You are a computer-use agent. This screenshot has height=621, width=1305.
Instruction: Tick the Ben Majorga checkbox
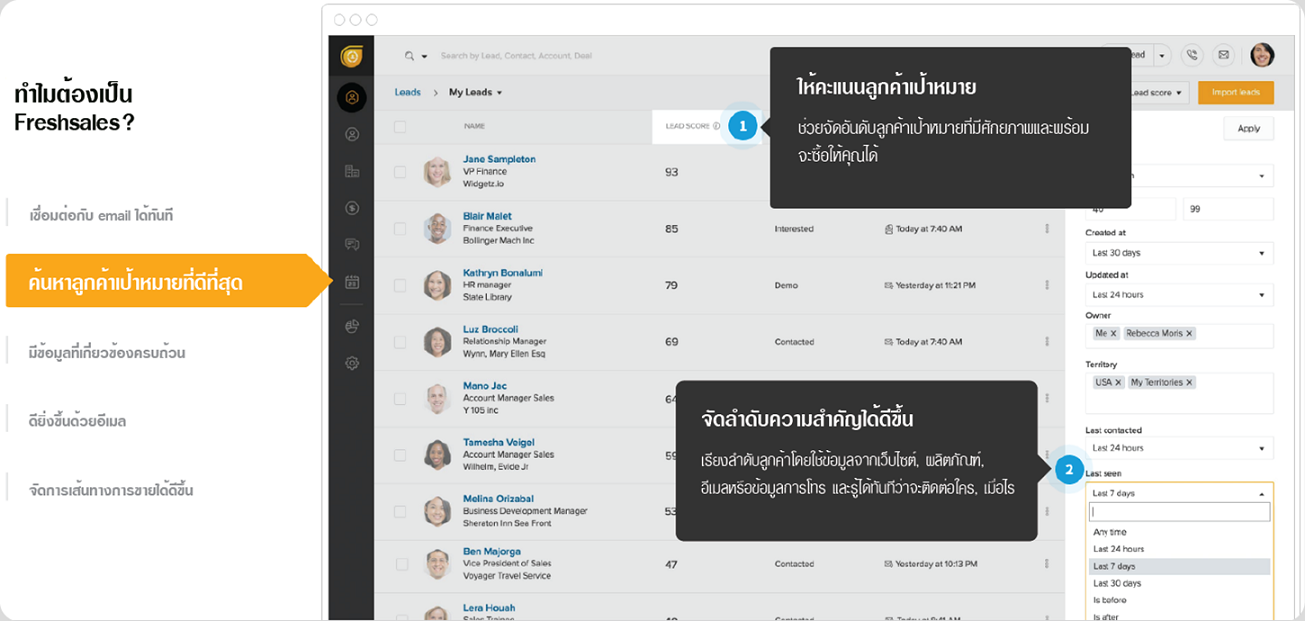click(x=400, y=564)
